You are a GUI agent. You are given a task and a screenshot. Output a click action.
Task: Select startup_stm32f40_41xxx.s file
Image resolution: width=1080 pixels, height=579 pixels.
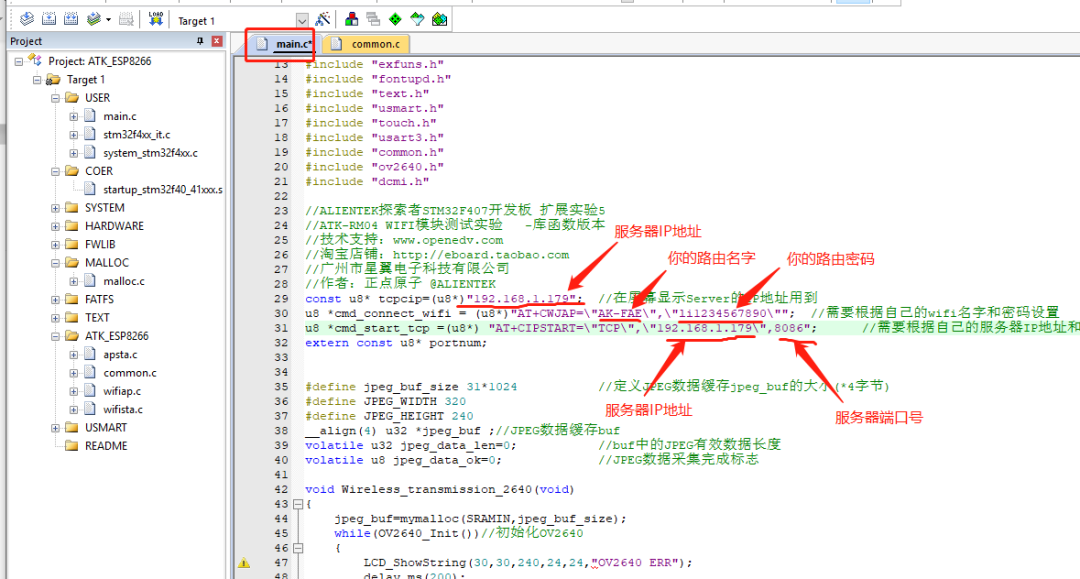[163, 189]
